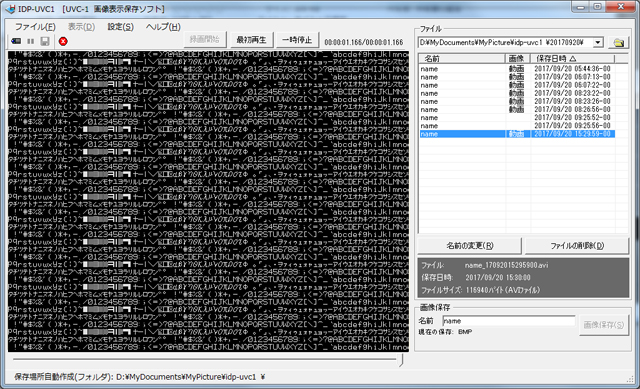640x389 pixels.
Task: Select file row dated 2017/09/20 09:25:52
Action: point(517,118)
